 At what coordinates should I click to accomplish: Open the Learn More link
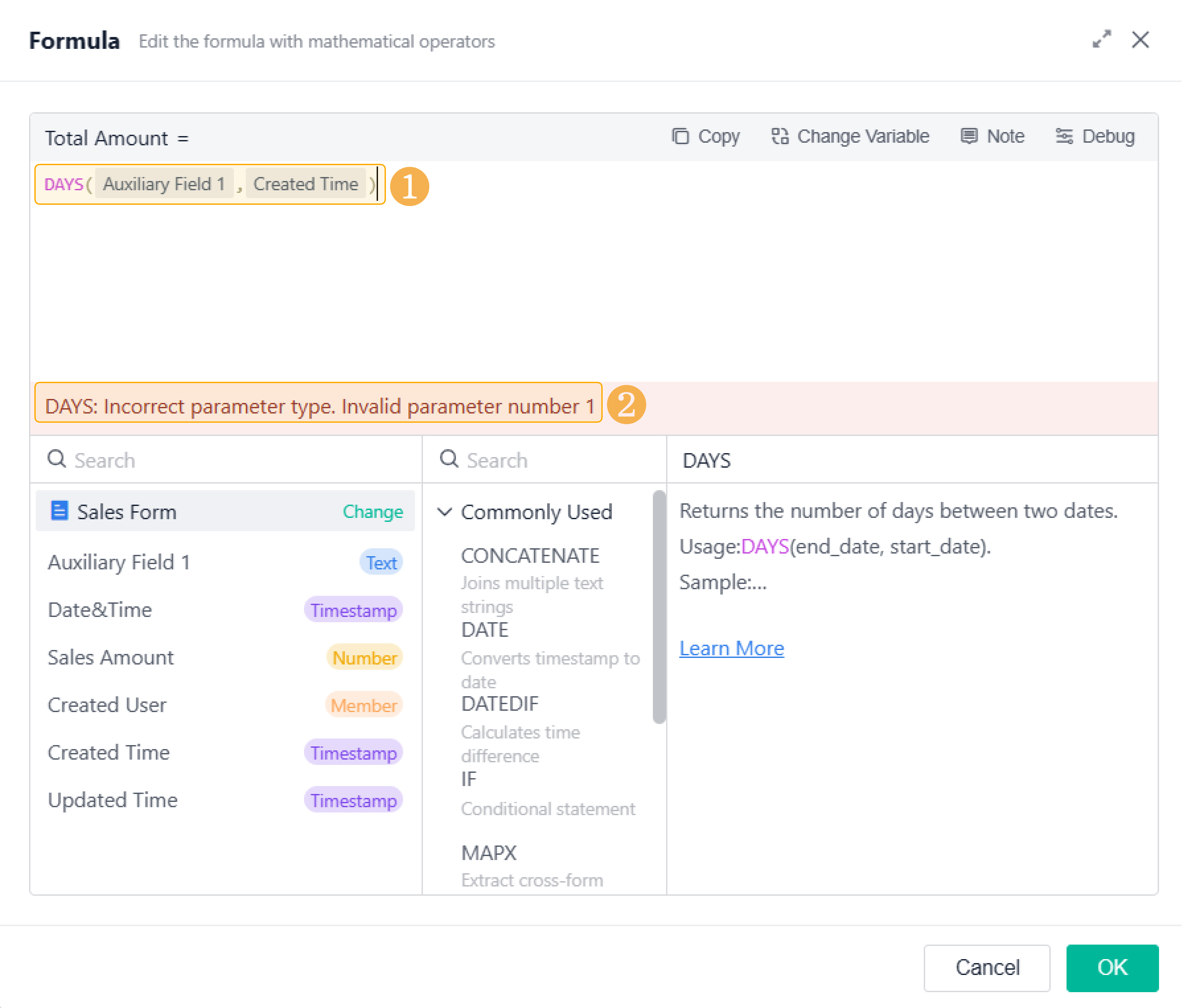(x=731, y=648)
